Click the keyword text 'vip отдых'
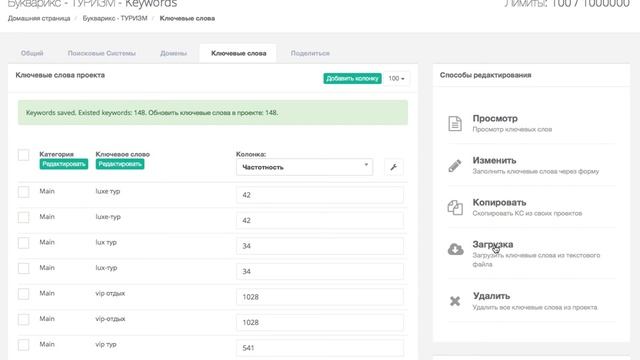The height and width of the screenshot is (360, 640). 110,293
